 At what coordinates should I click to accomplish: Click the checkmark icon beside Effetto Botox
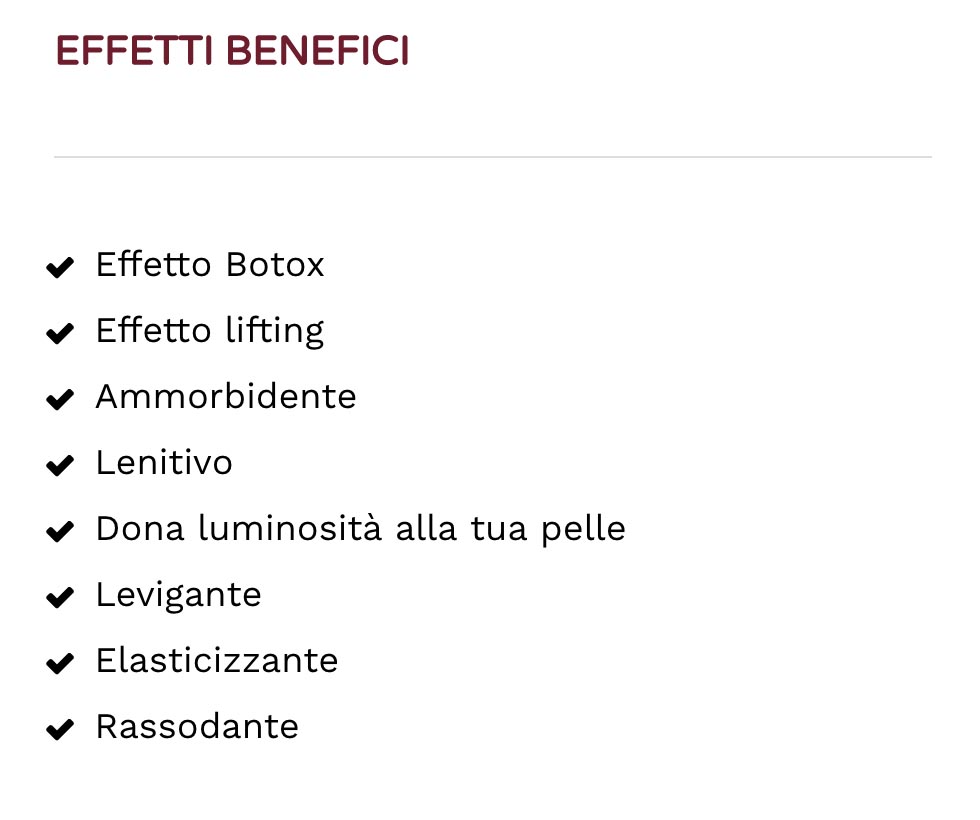(60, 268)
